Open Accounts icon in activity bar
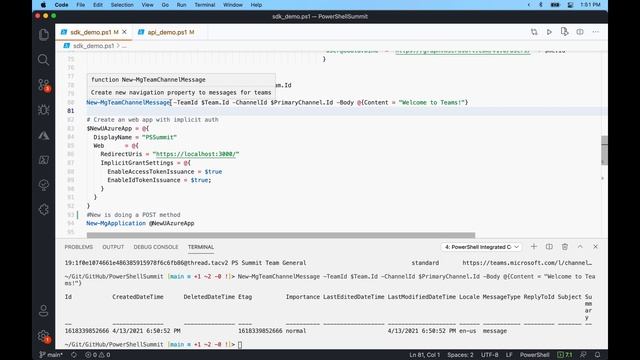 [x=44, y=311]
